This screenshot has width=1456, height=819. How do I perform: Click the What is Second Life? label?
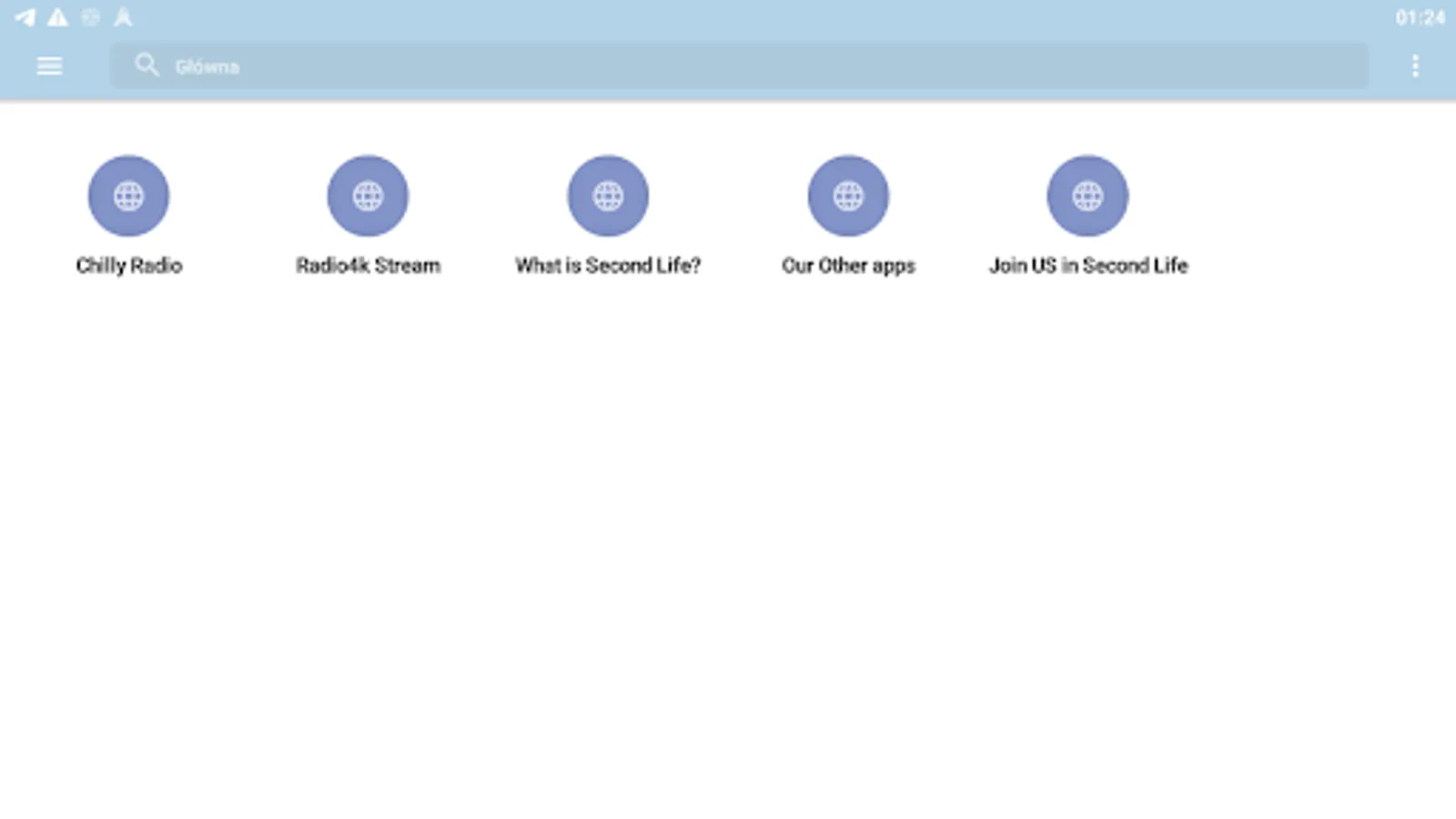tap(608, 266)
